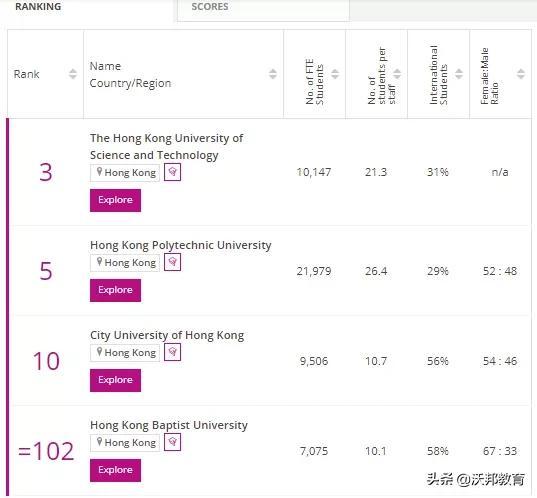Viewport: 537px width, 498px height.
Task: Sort by International Students arrows
Action: coord(459,74)
